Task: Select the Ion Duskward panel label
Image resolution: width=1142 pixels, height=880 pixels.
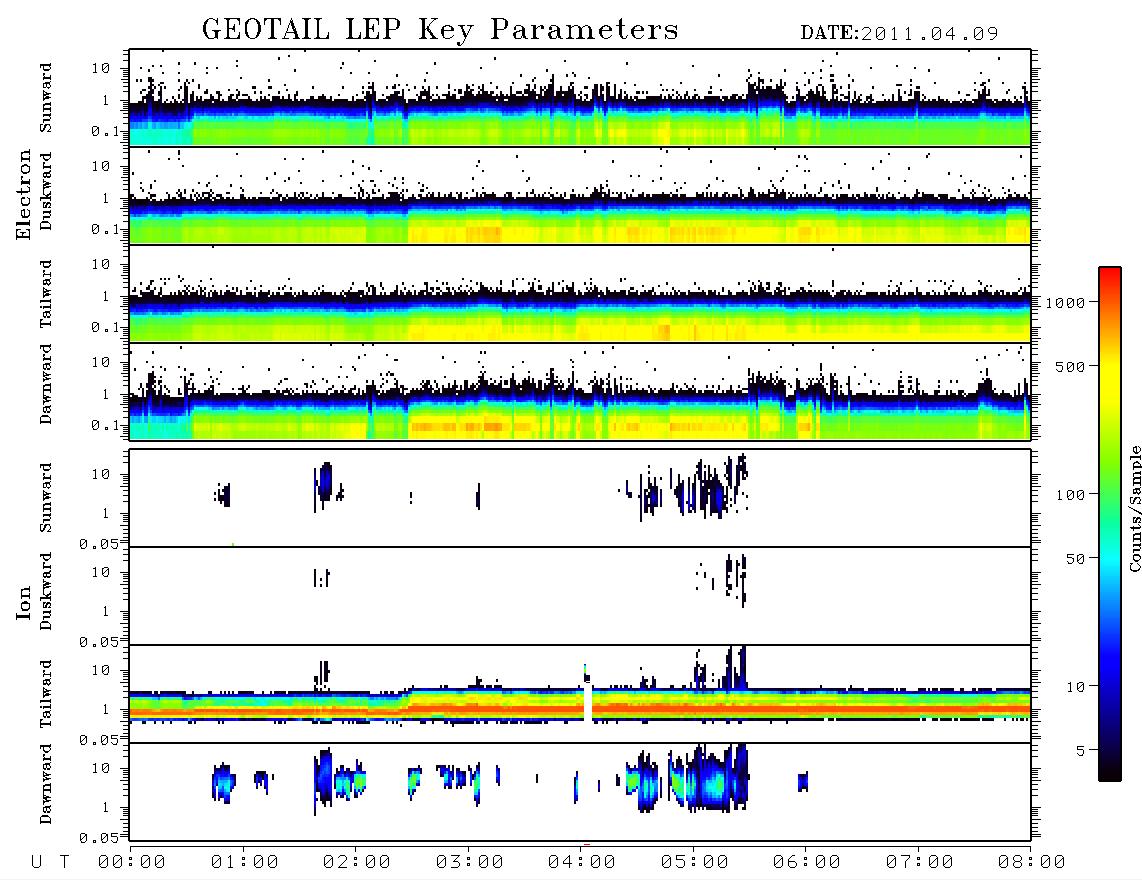Action: click(x=46, y=592)
